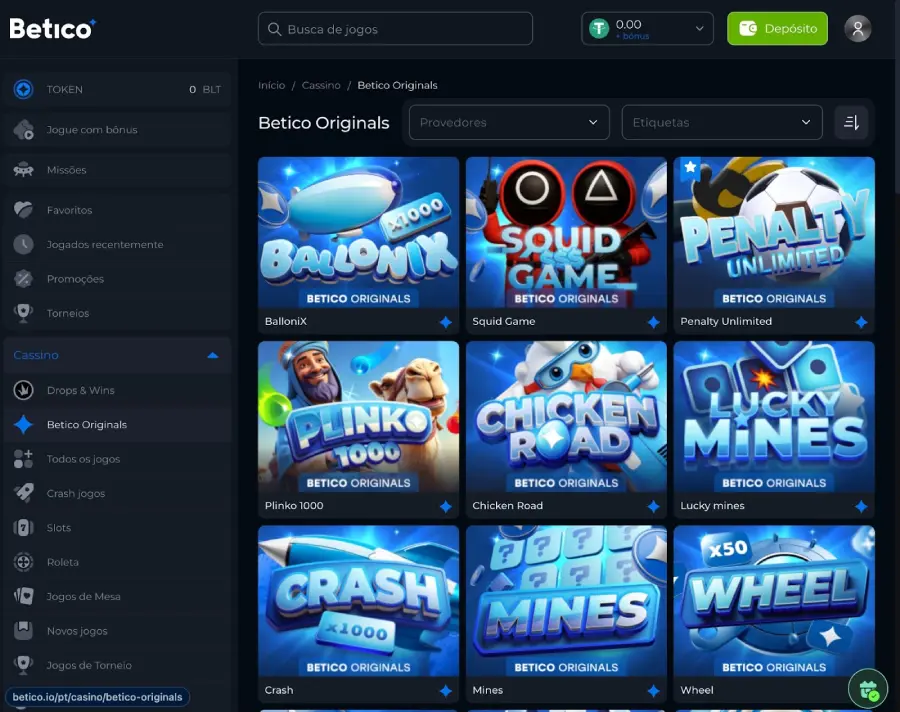This screenshot has width=900, height=712.
Task: Open the Lucky Mines game thumbnail
Action: pos(774,417)
